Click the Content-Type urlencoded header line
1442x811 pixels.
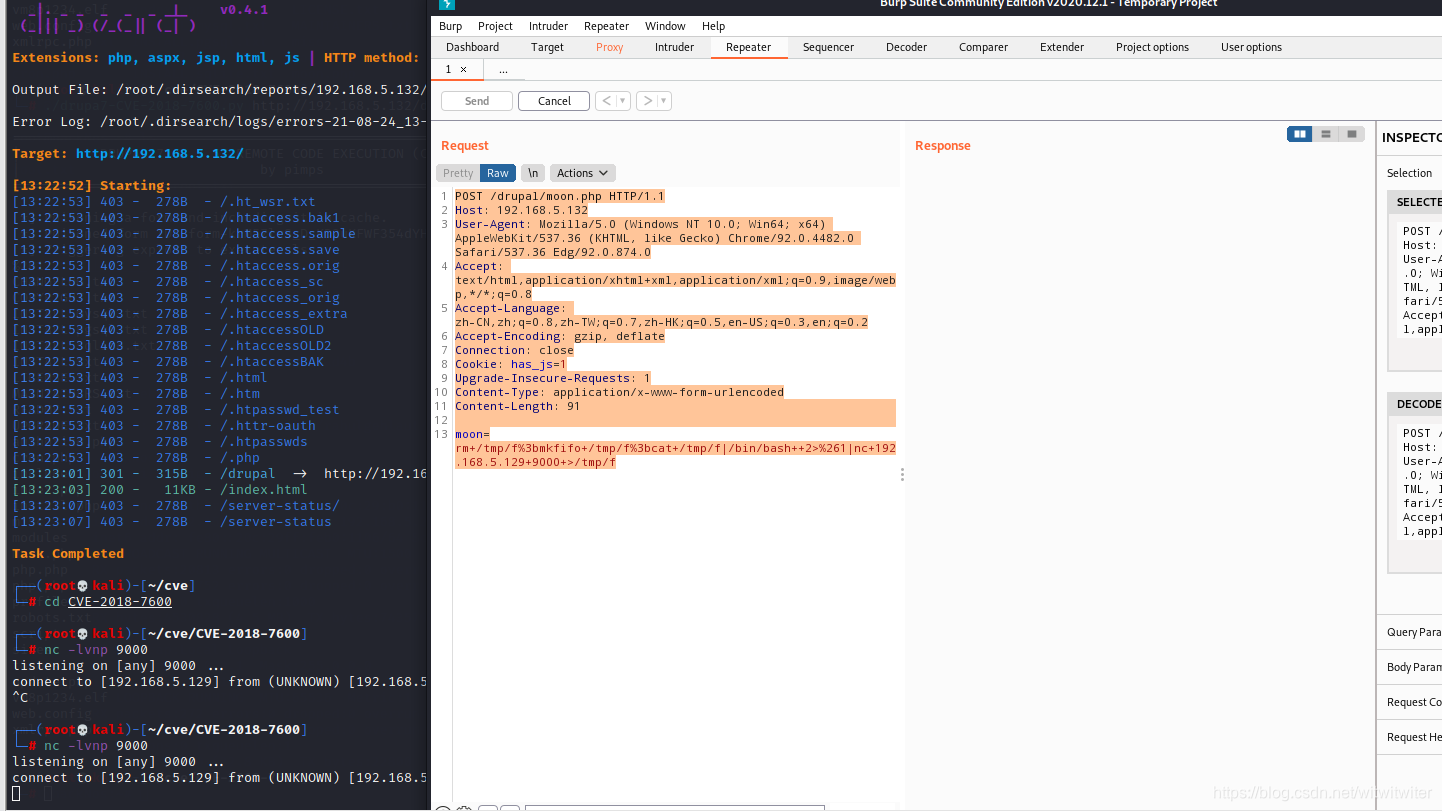(x=619, y=392)
